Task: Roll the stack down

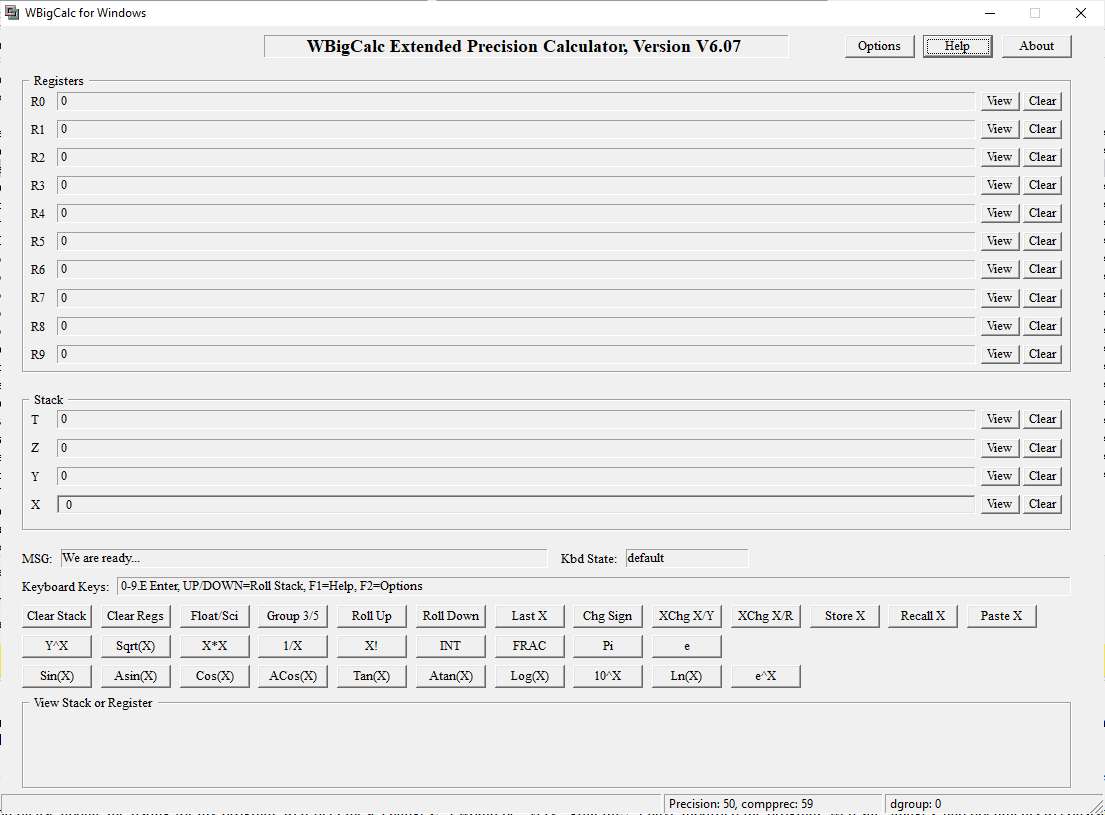Action: click(450, 616)
